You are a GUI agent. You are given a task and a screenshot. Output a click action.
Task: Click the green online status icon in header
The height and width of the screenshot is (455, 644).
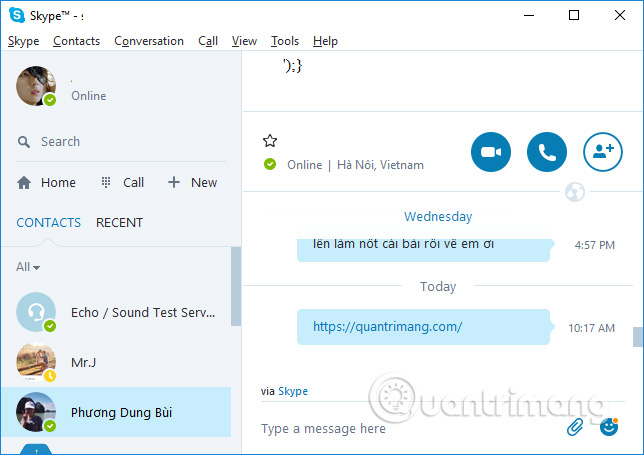(270, 164)
